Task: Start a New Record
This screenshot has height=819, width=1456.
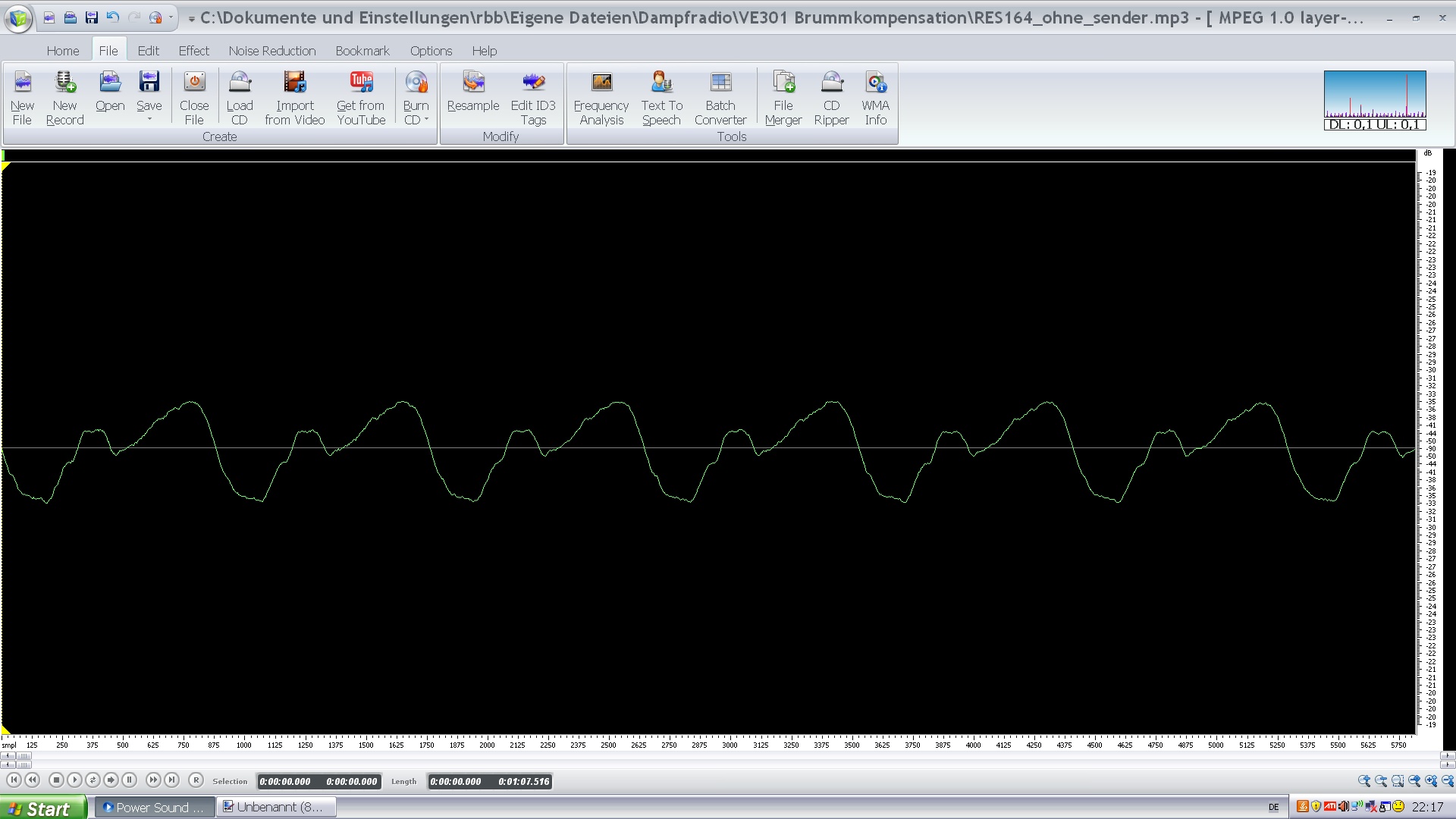Action: [64, 83]
